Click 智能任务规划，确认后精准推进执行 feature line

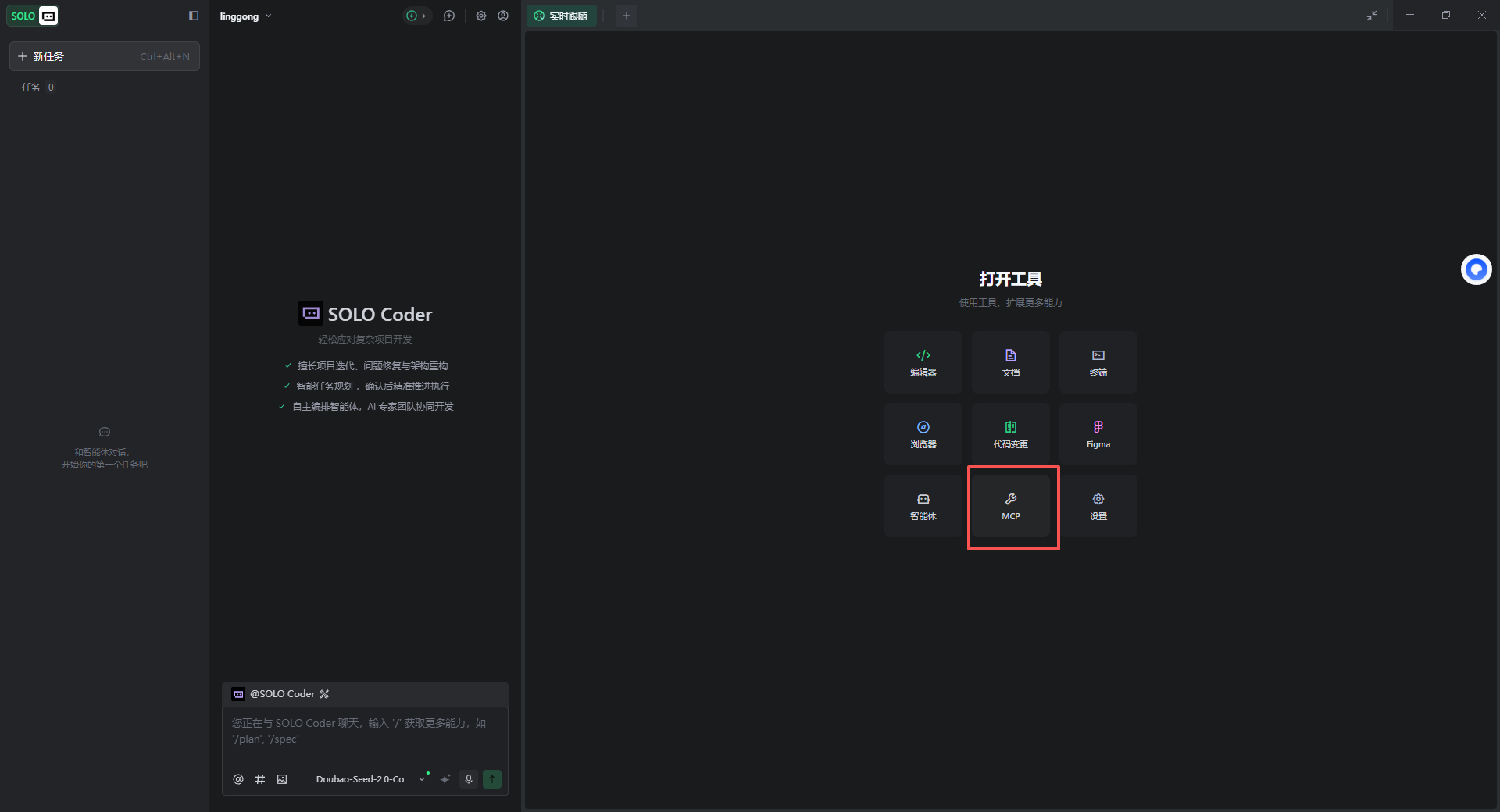(373, 386)
